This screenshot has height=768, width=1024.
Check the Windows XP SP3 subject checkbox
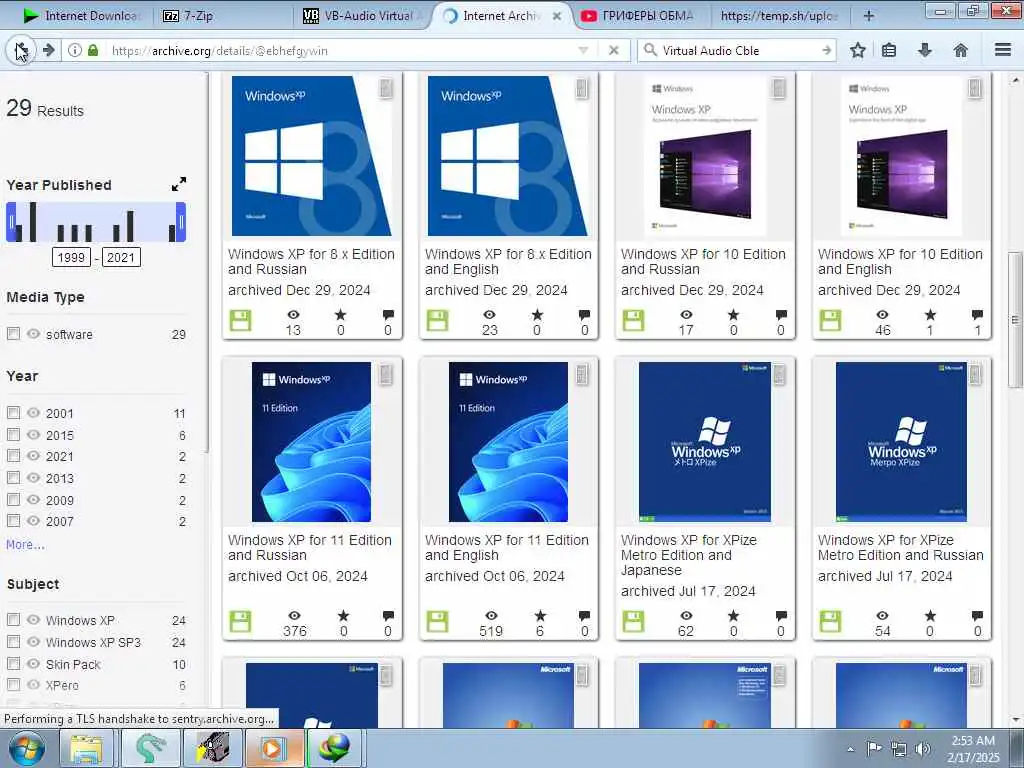pos(13,641)
